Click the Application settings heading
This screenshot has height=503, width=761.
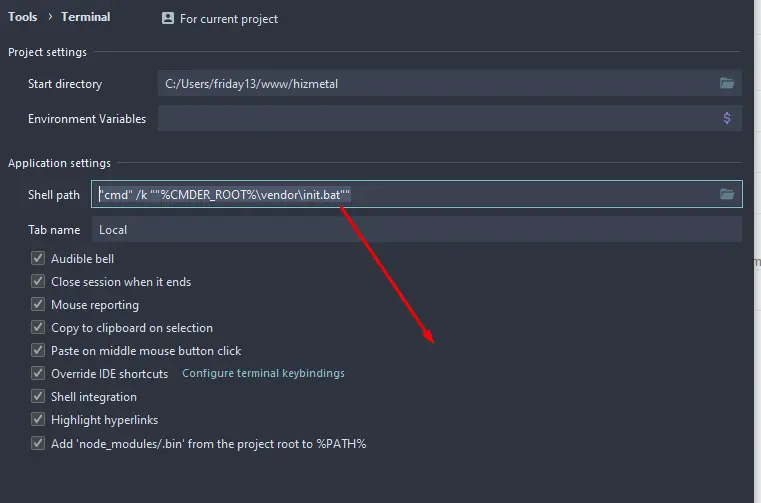(x=59, y=163)
